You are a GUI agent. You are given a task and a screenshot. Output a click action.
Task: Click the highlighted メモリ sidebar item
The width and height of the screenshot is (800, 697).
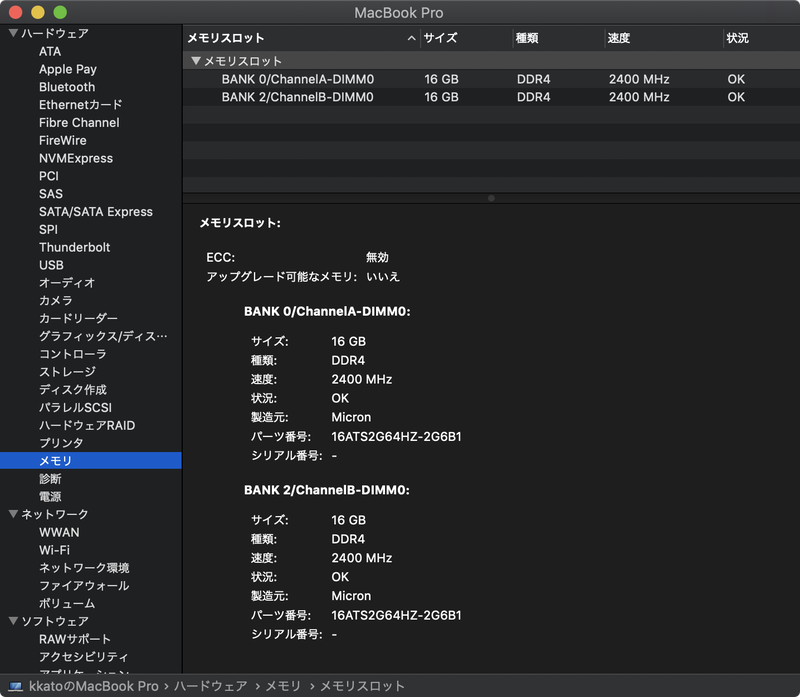coord(91,461)
